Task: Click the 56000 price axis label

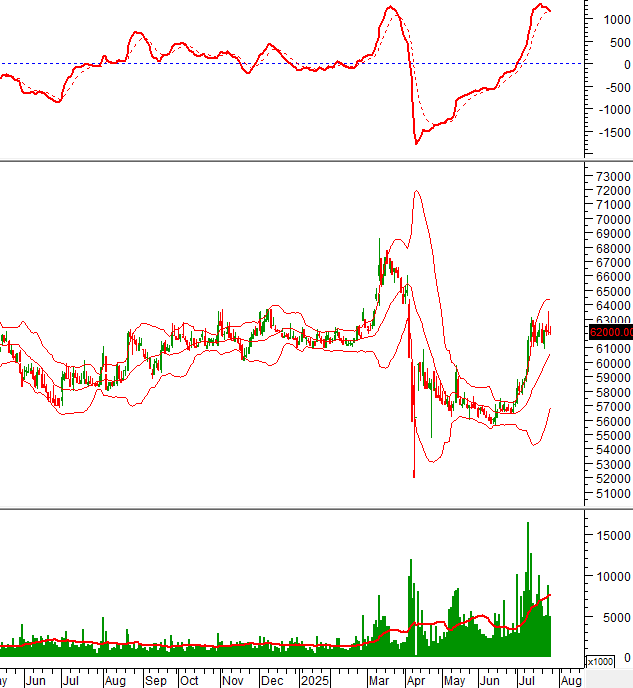Action: [613, 421]
